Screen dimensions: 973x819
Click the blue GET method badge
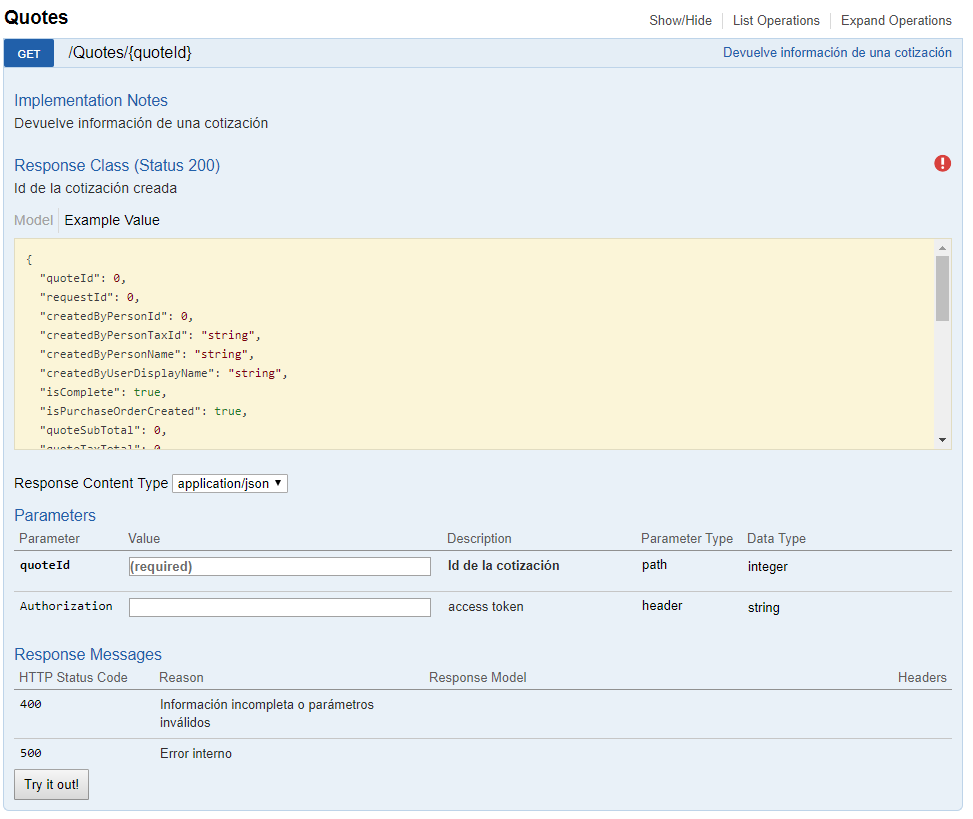click(x=29, y=53)
